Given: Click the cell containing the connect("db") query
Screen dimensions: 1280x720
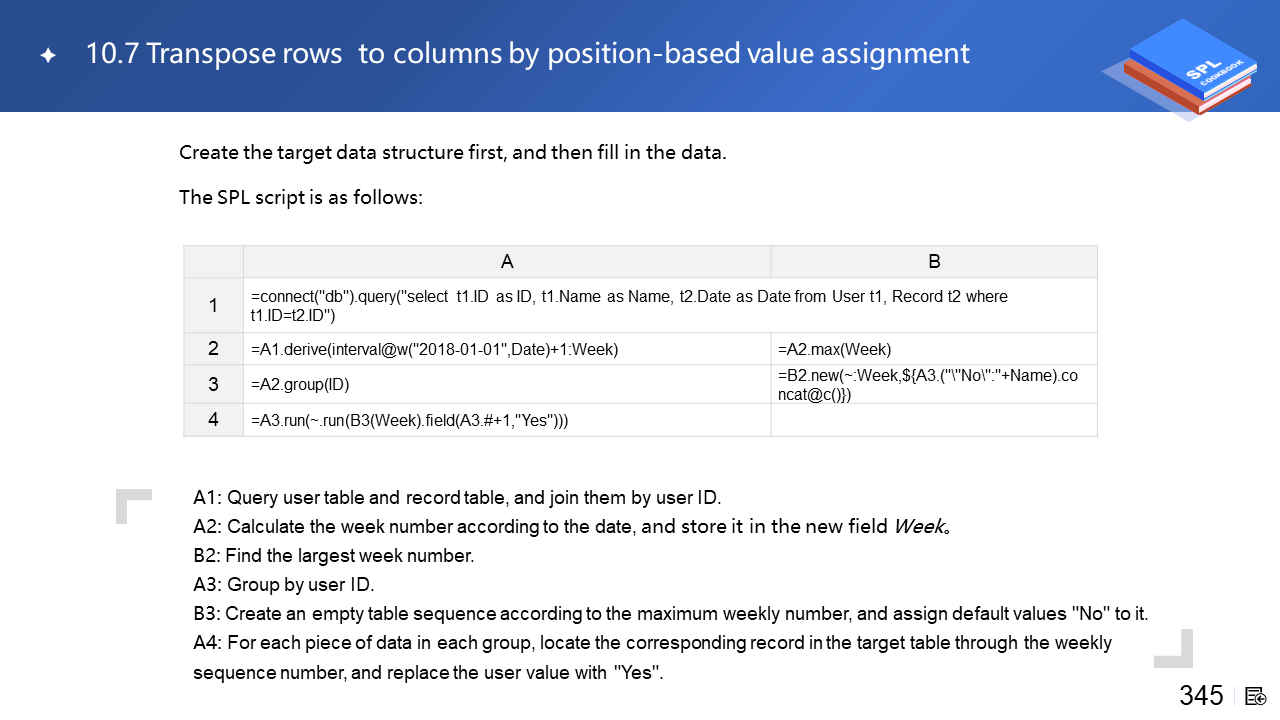Looking at the screenshot, I should (x=630, y=306).
